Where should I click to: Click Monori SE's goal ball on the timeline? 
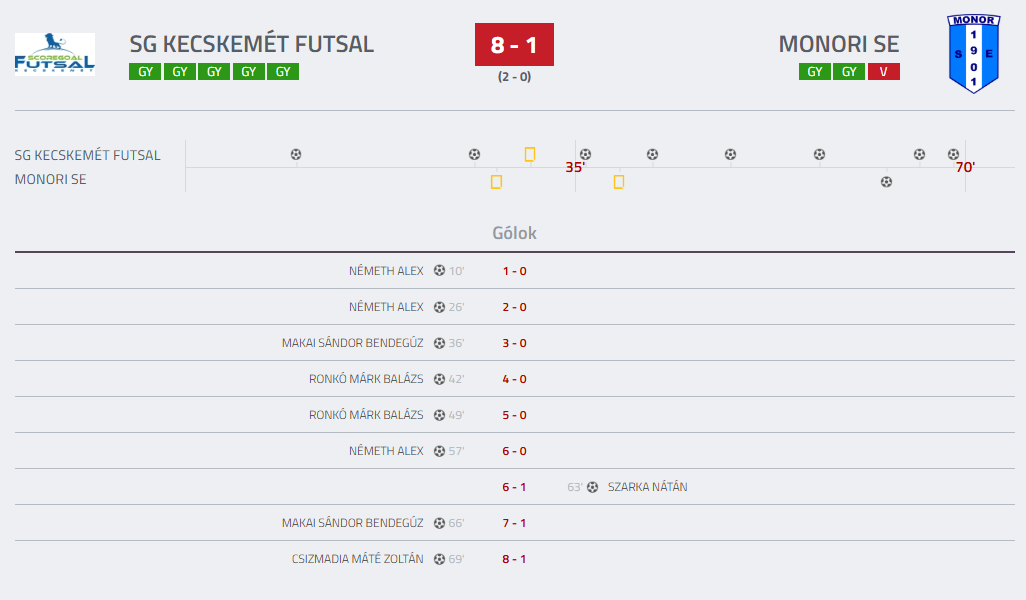886,181
